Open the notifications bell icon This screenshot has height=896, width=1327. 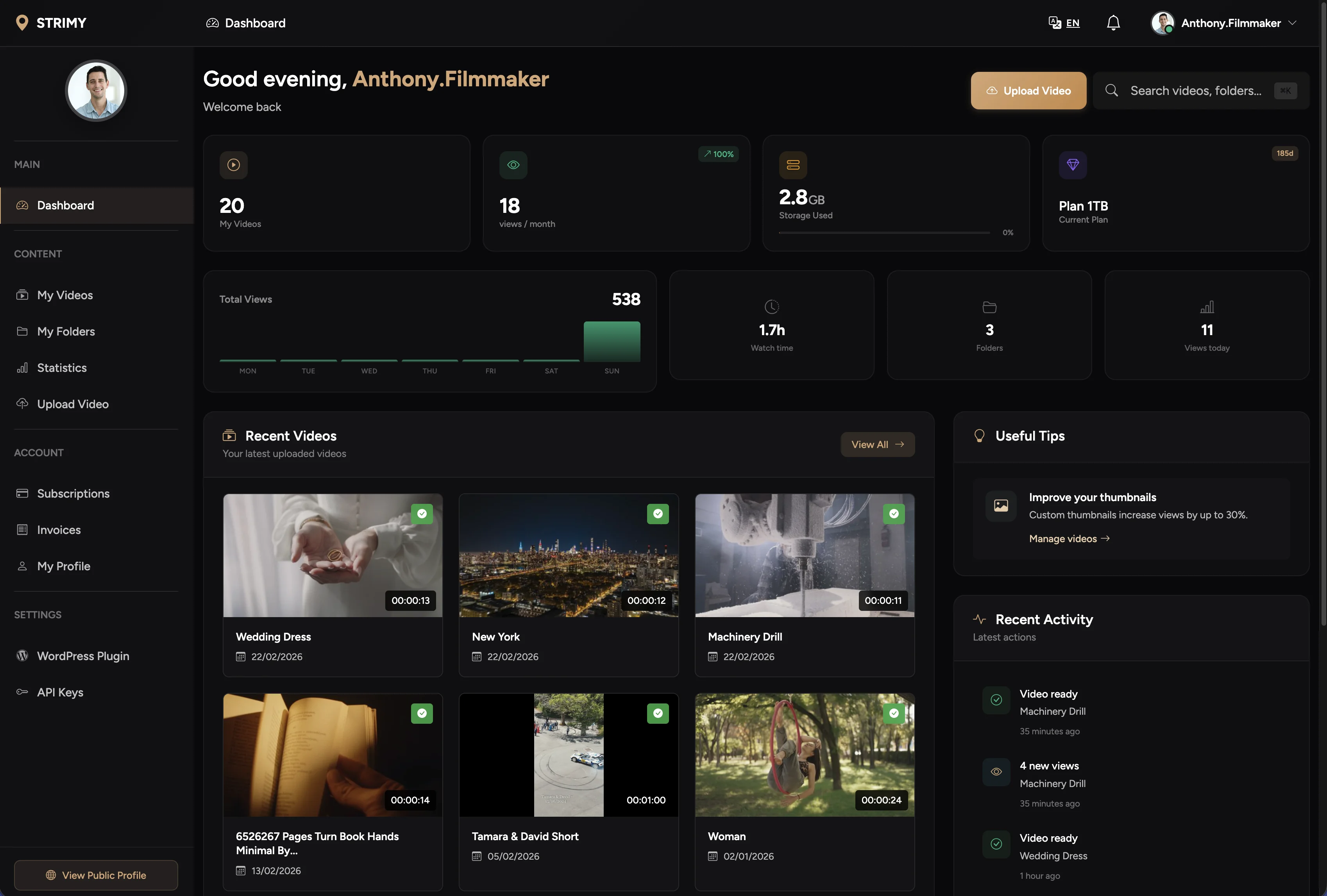[x=1113, y=23]
